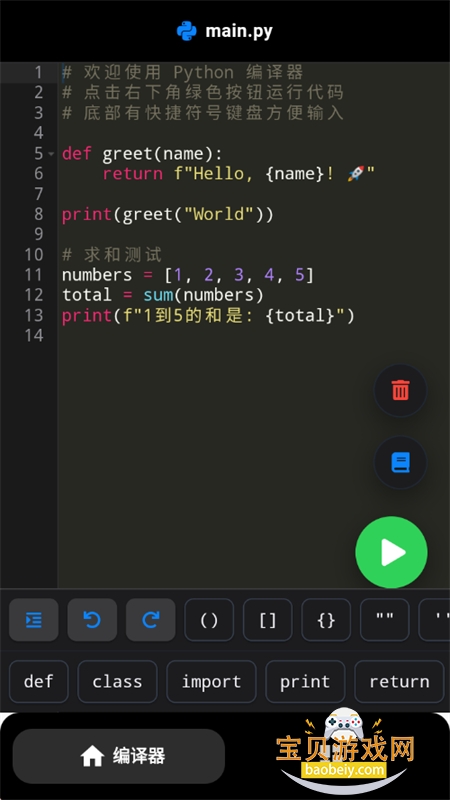This screenshot has width=450, height=800.
Task: Undo the last edit
Action: [x=92, y=620]
